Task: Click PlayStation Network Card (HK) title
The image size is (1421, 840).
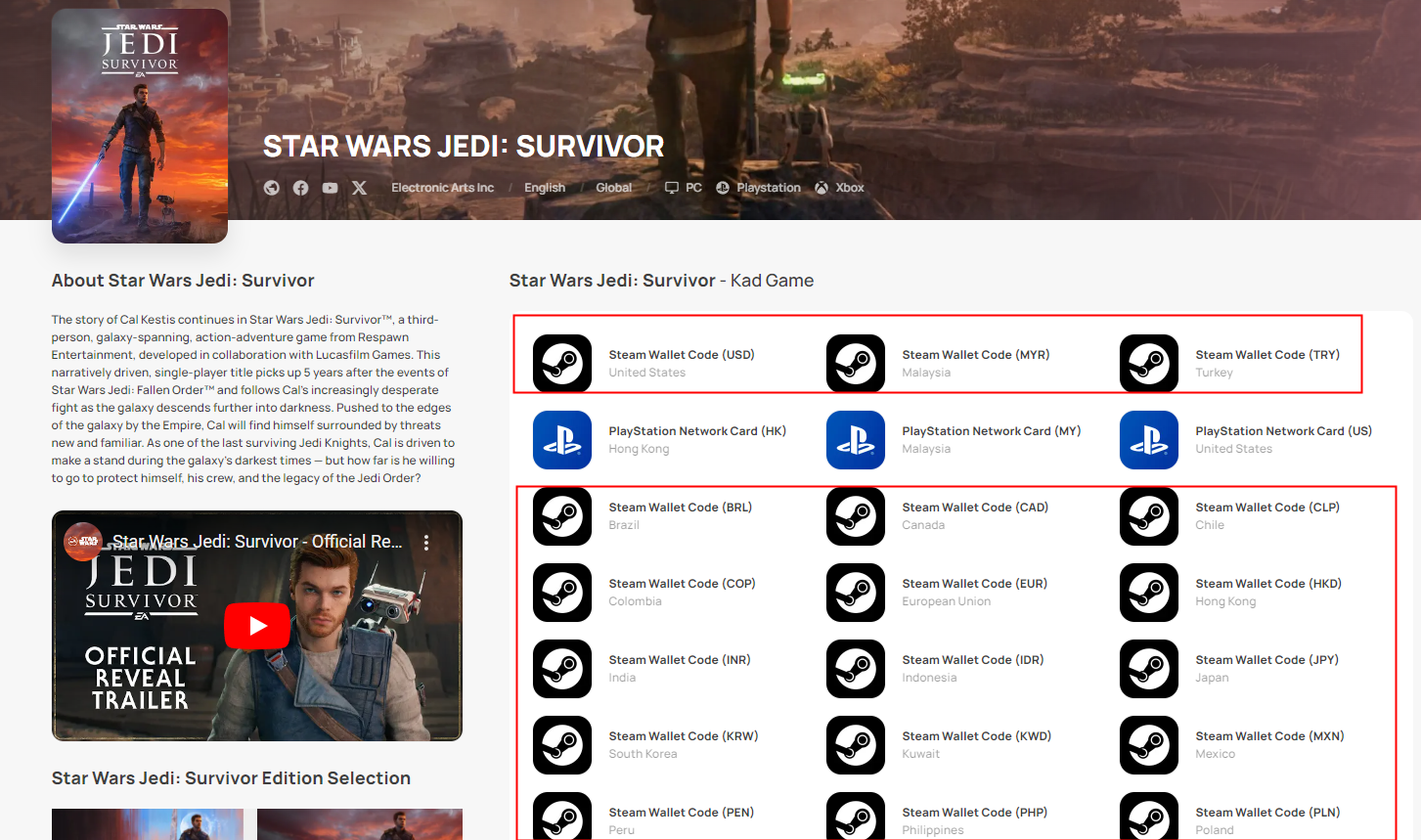Action: pyautogui.click(x=697, y=431)
